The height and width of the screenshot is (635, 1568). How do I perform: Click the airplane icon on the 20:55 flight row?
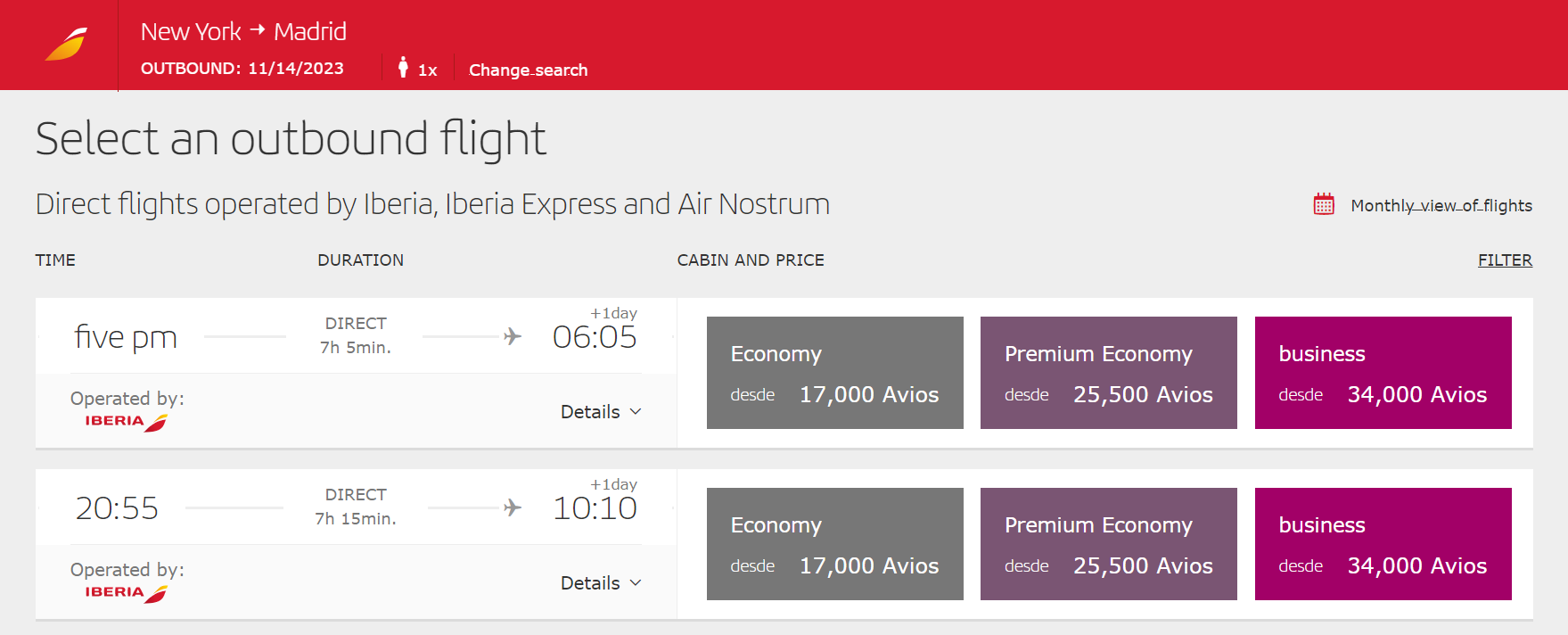click(x=511, y=507)
